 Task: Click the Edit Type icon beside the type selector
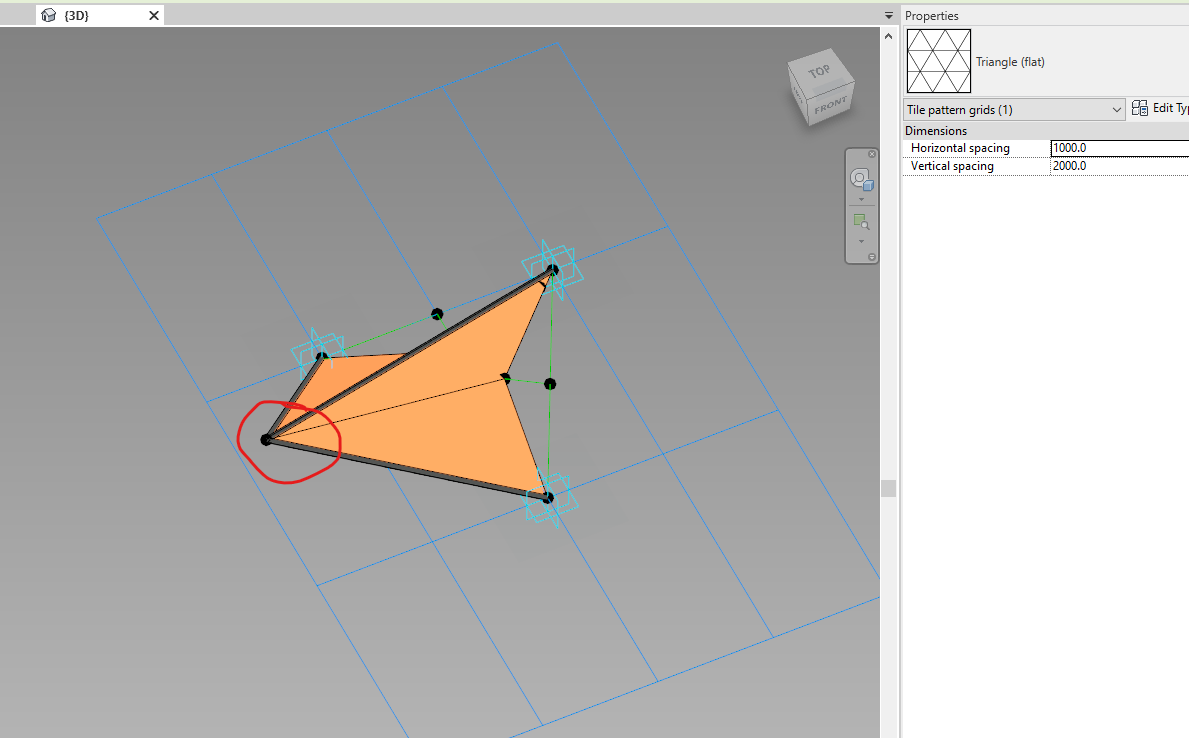click(1140, 108)
